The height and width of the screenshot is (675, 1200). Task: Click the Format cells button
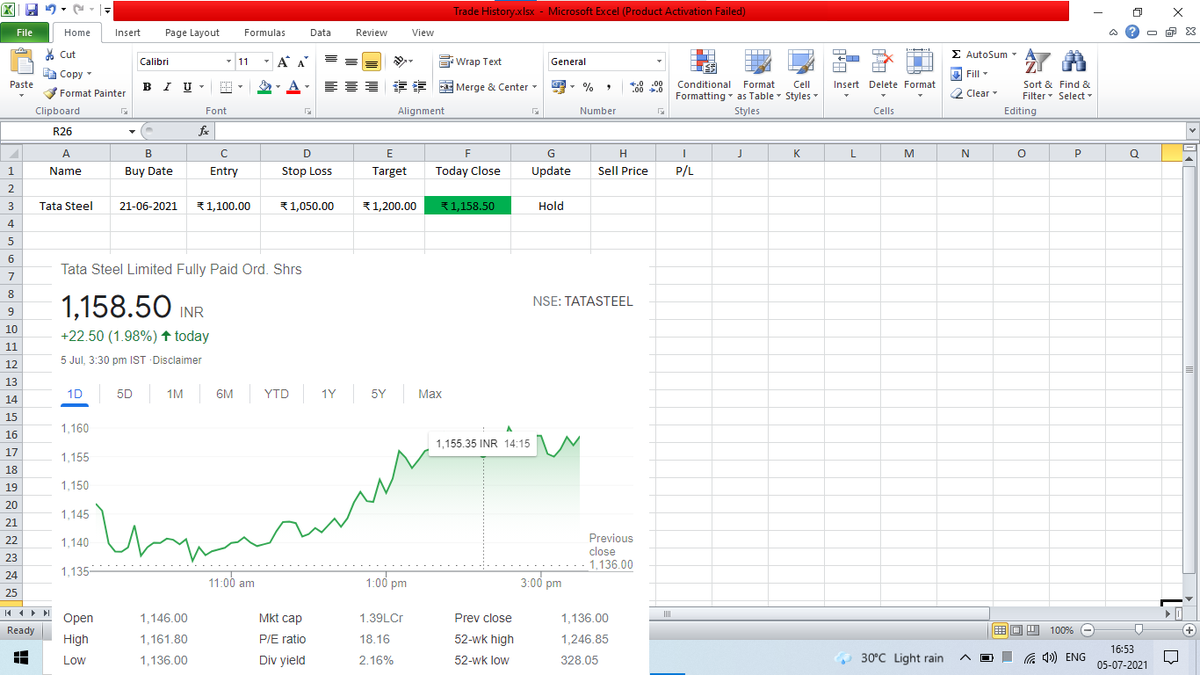[920, 75]
